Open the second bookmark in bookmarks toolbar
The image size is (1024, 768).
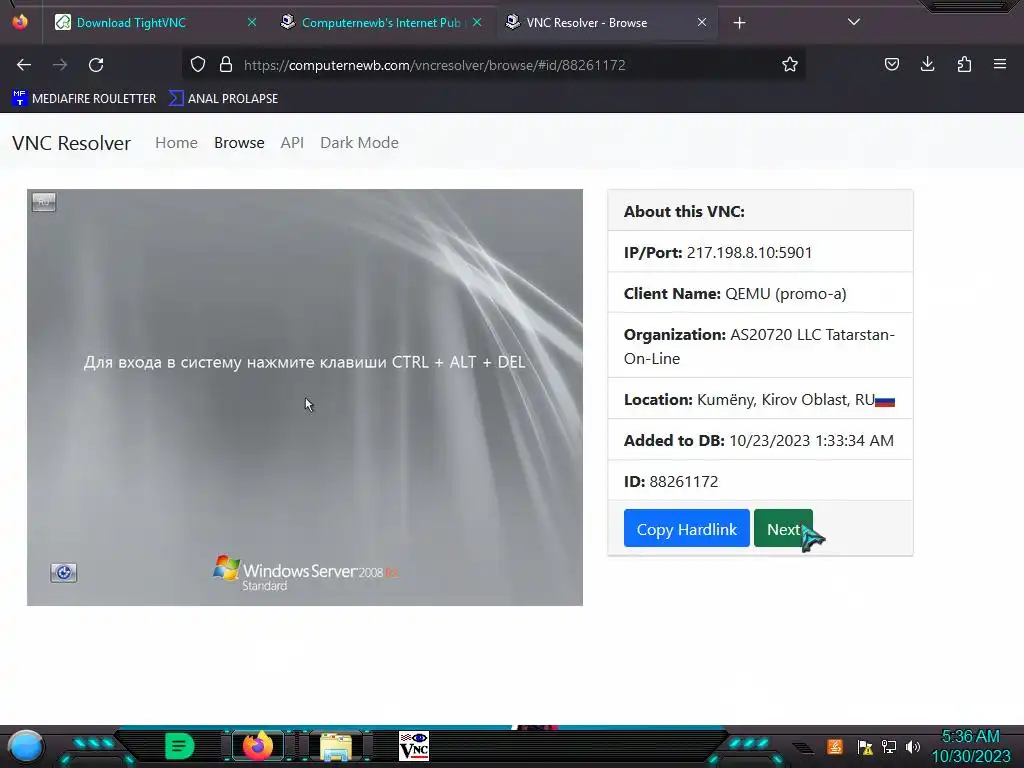[224, 99]
